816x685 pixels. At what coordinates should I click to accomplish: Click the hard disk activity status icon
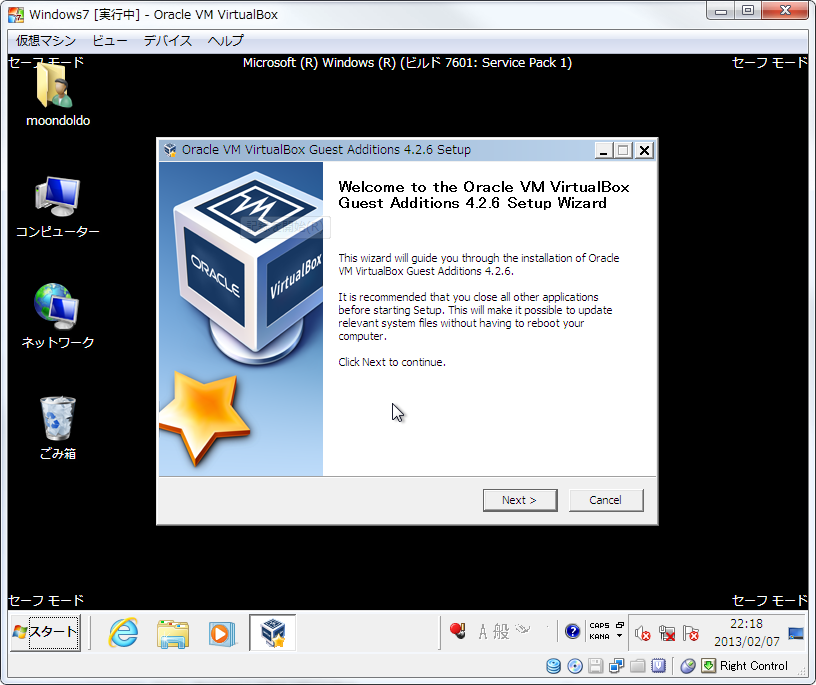pos(553,666)
